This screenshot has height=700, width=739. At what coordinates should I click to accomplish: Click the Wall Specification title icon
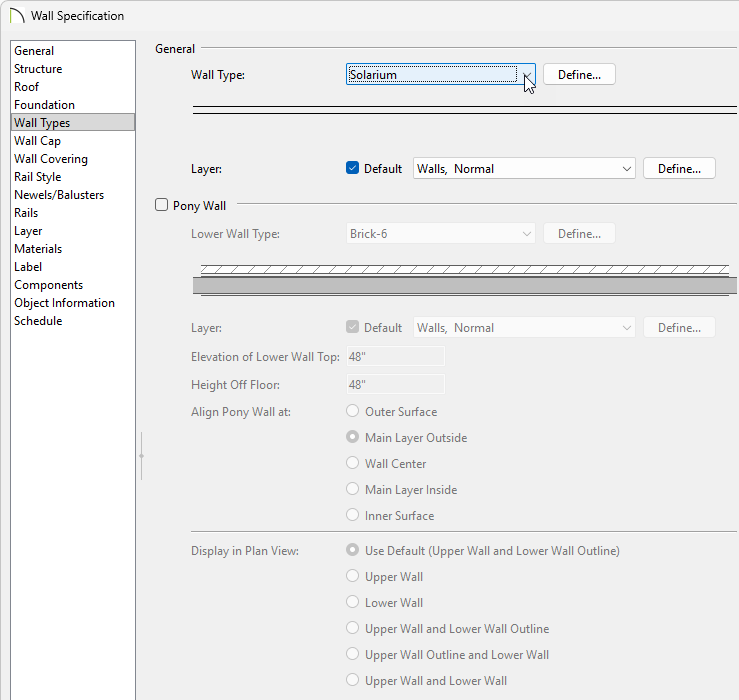tap(16, 16)
